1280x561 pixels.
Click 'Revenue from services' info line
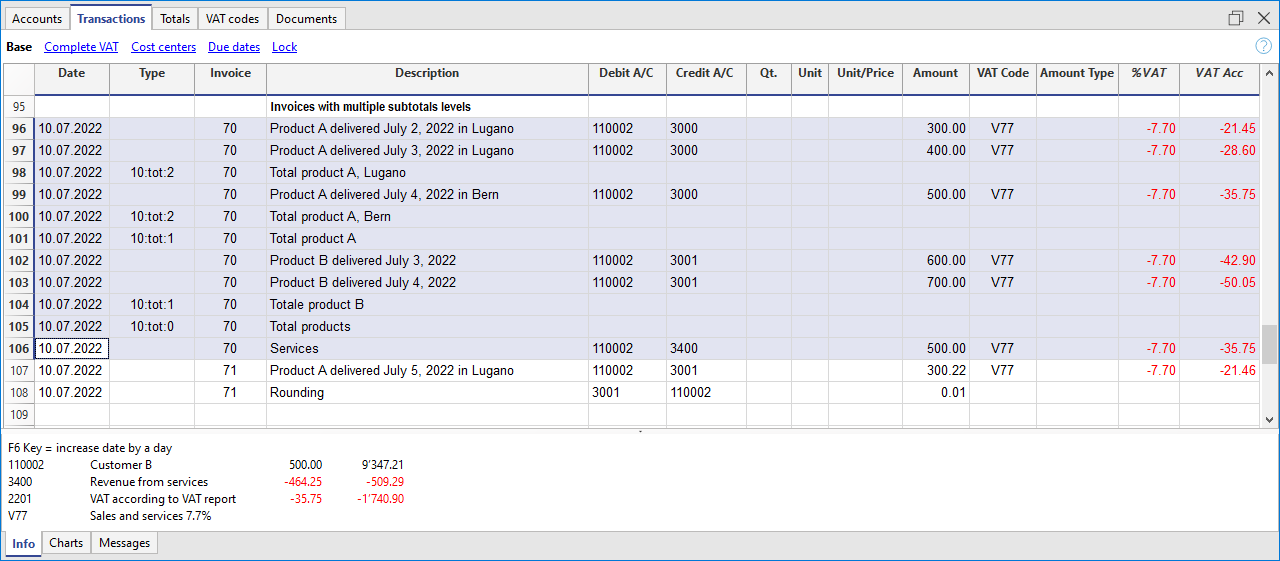[x=149, y=482]
